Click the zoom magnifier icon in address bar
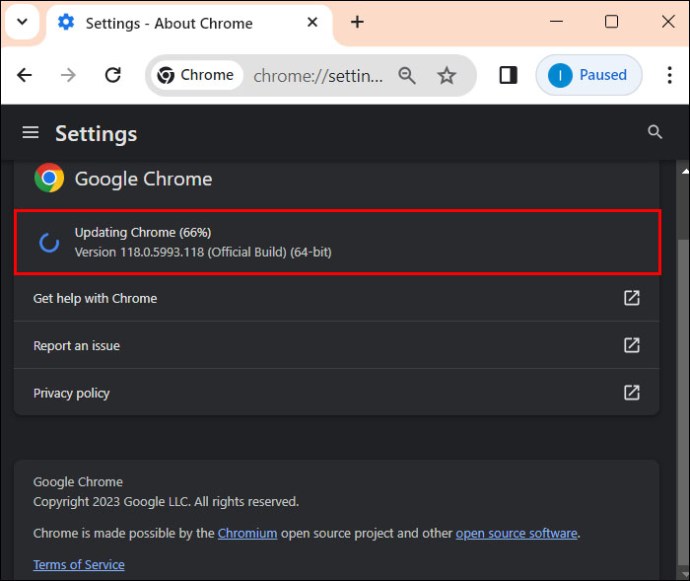 [407, 75]
